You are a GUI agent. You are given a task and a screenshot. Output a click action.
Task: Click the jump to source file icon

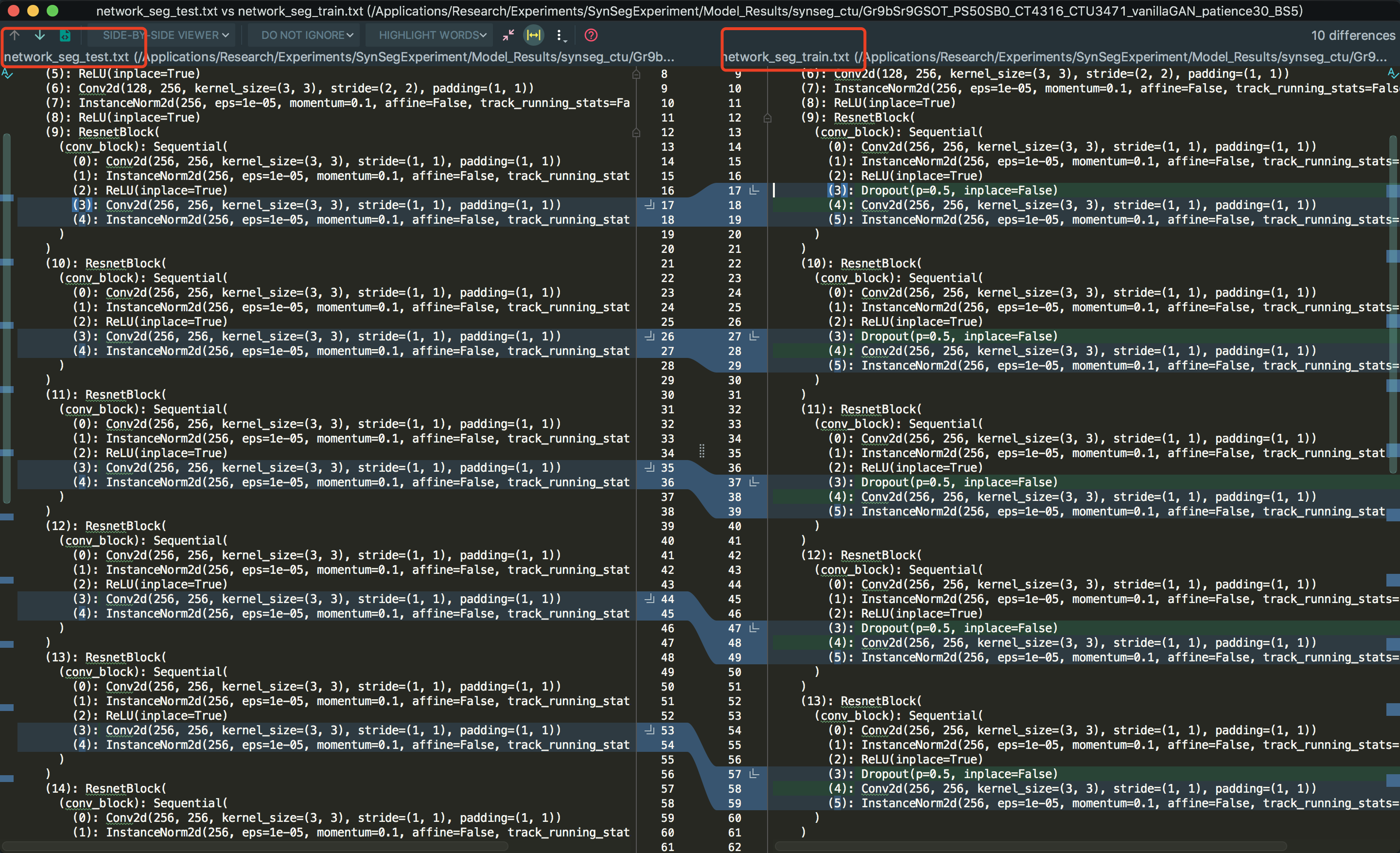click(x=65, y=35)
